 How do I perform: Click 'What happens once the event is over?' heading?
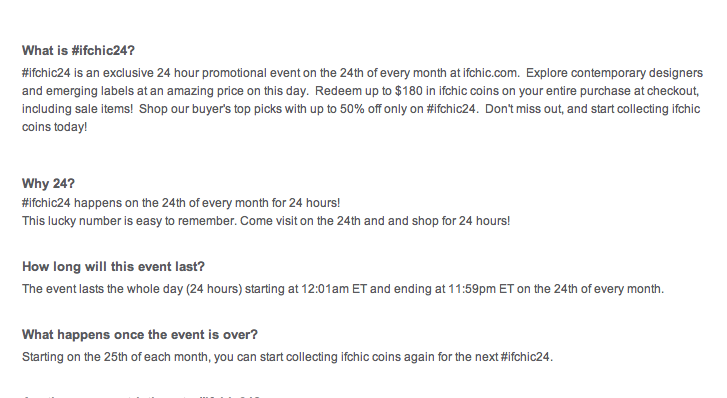tap(140, 335)
